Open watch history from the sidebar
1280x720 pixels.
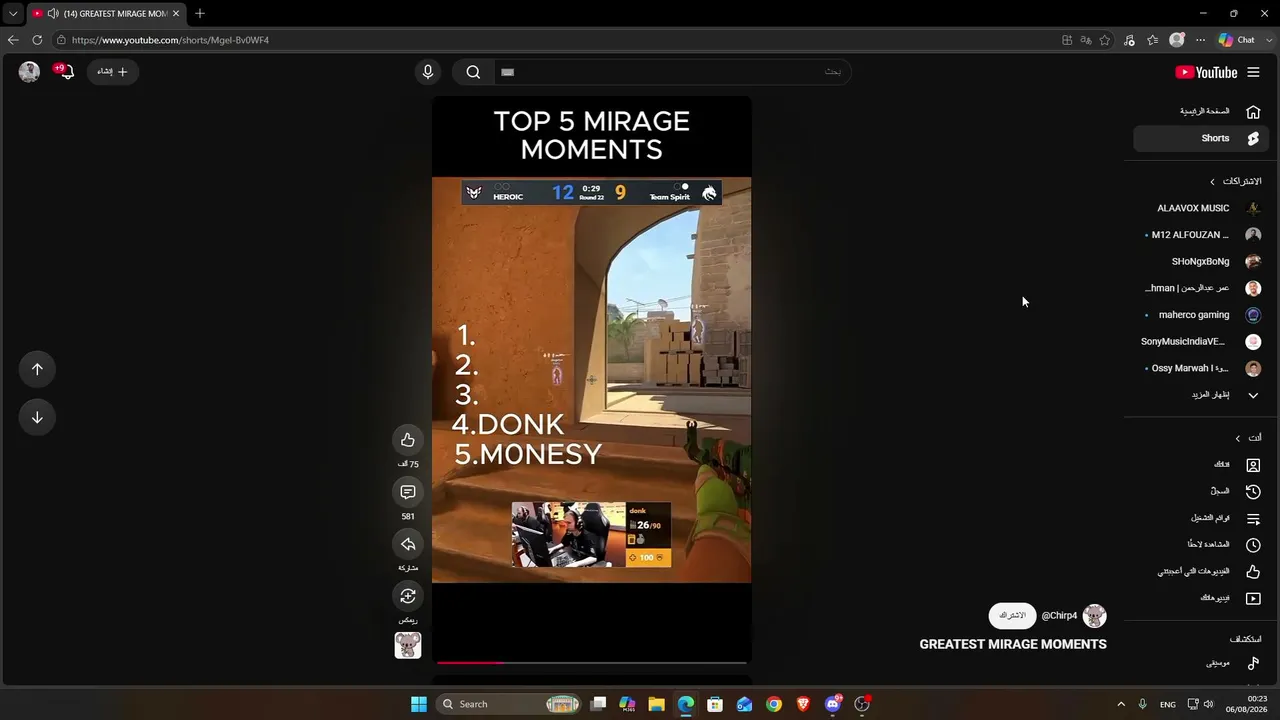pos(1201,491)
